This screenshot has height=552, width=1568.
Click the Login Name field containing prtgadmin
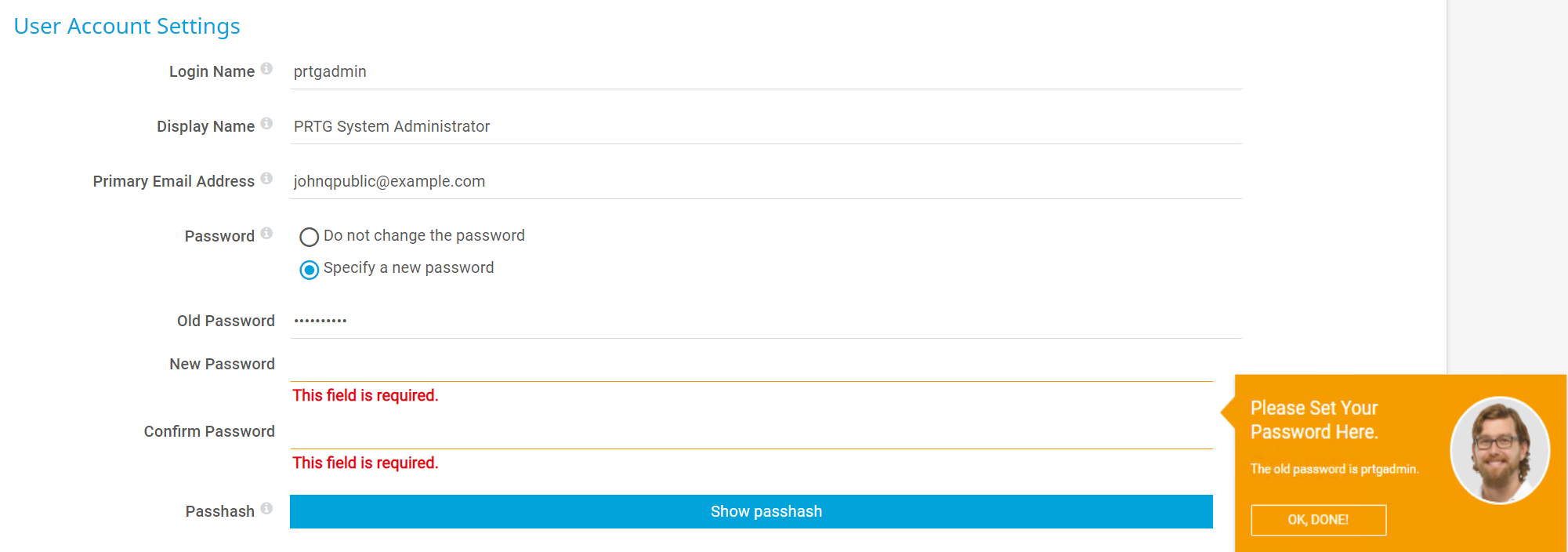(x=765, y=72)
